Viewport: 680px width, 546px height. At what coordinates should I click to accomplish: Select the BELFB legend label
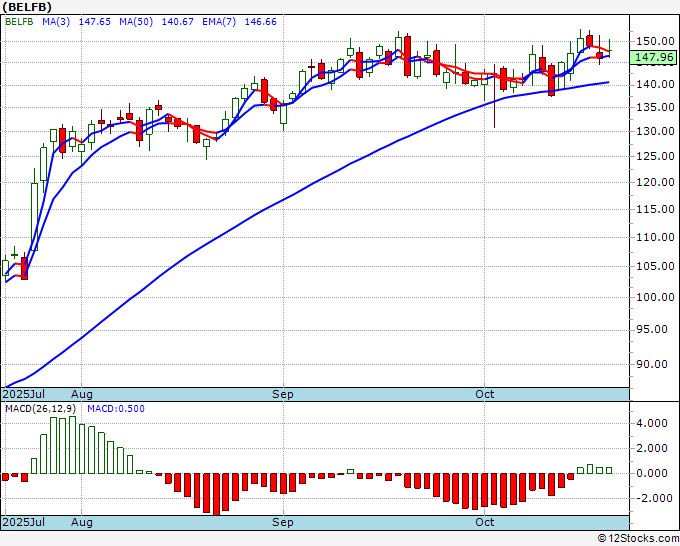pos(19,22)
